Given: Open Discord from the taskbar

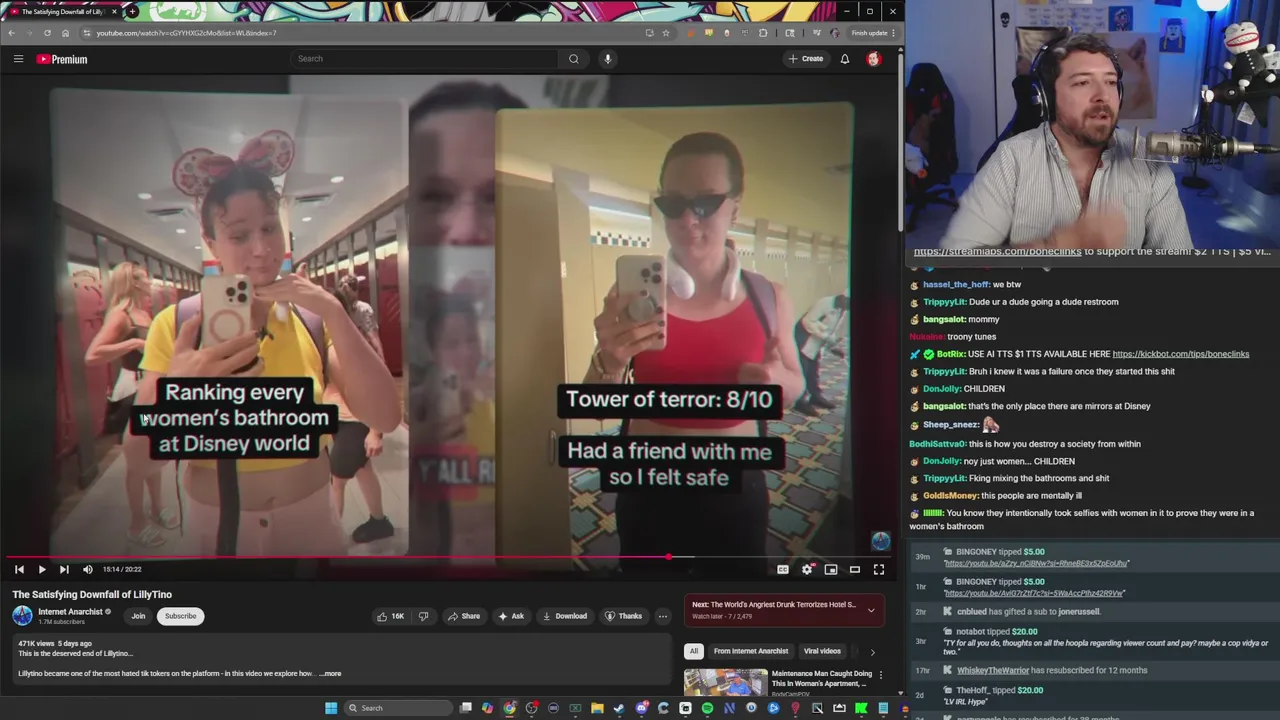Looking at the screenshot, I should 642,708.
